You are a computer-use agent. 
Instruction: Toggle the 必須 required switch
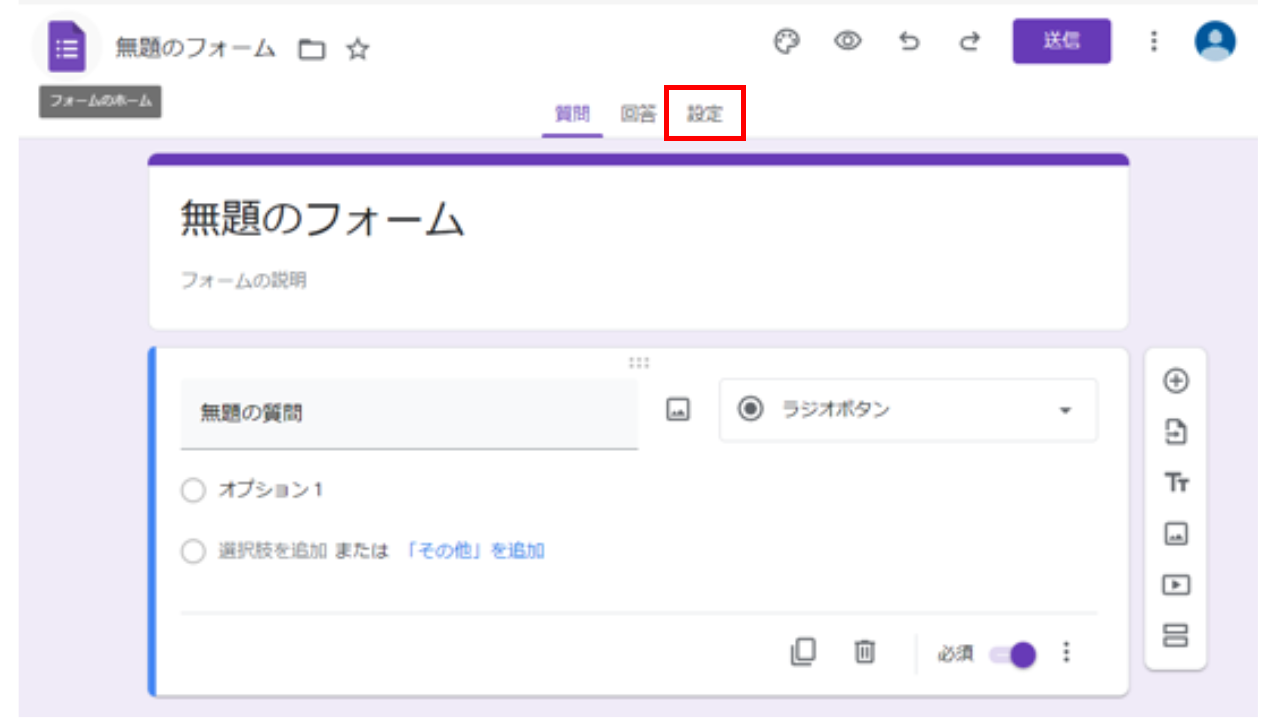1013,655
